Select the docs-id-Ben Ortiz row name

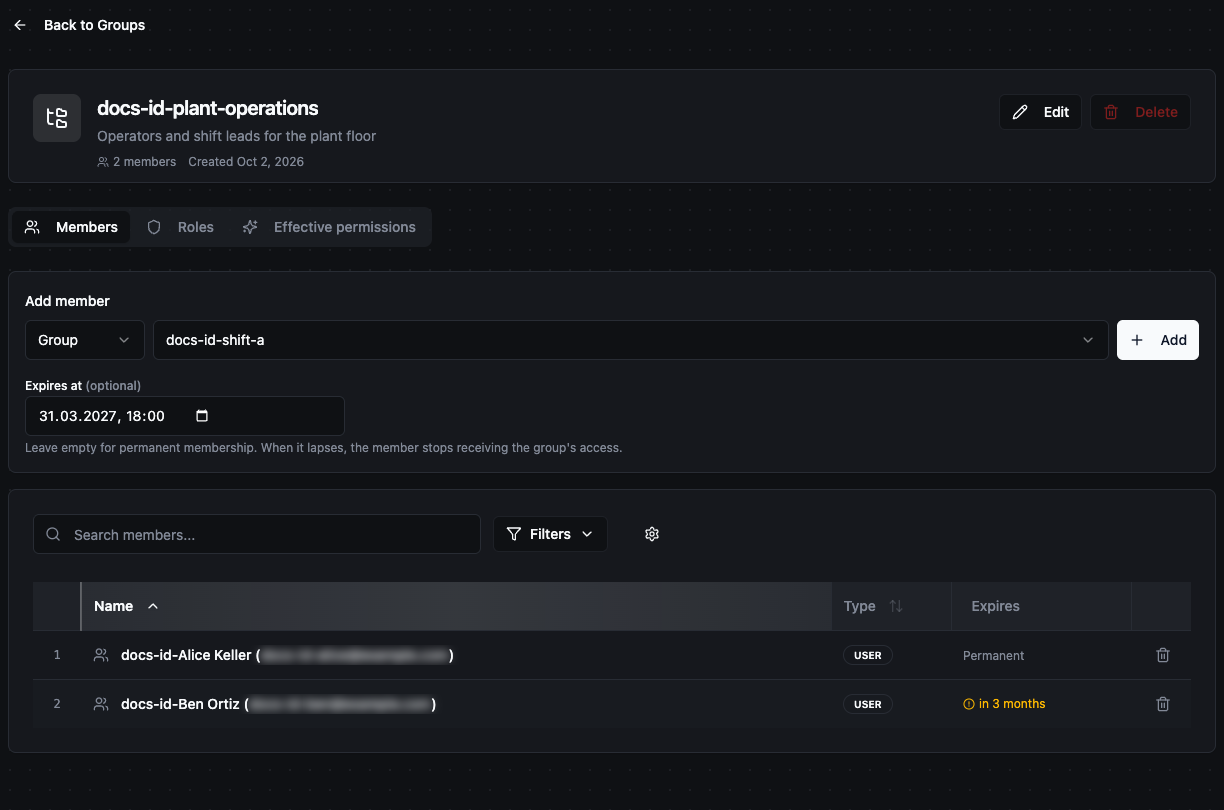pyautogui.click(x=278, y=704)
